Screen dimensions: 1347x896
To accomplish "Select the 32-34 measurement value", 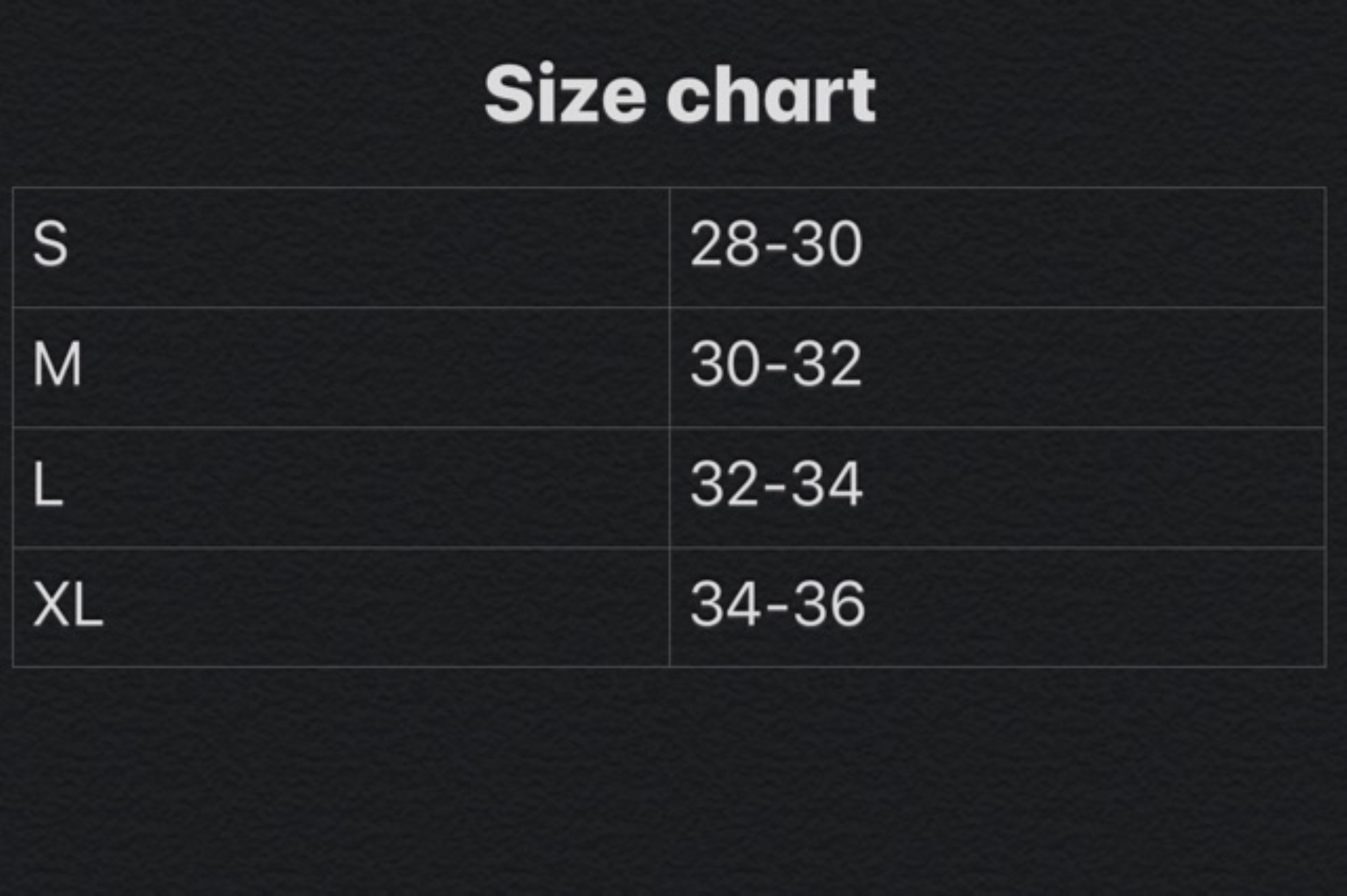I will 776,484.
